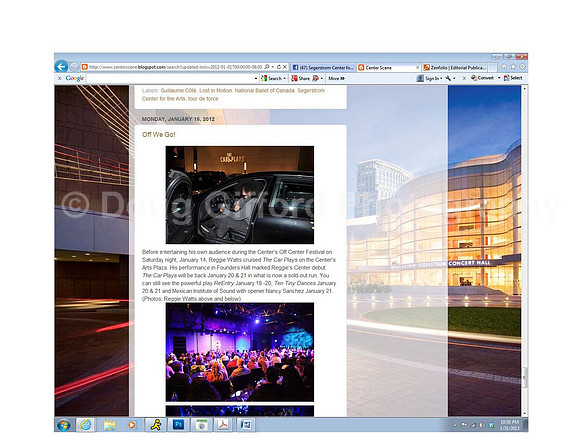This screenshot has height=448, width=580.
Task: Click Sign In on Google toolbar
Action: point(429,78)
